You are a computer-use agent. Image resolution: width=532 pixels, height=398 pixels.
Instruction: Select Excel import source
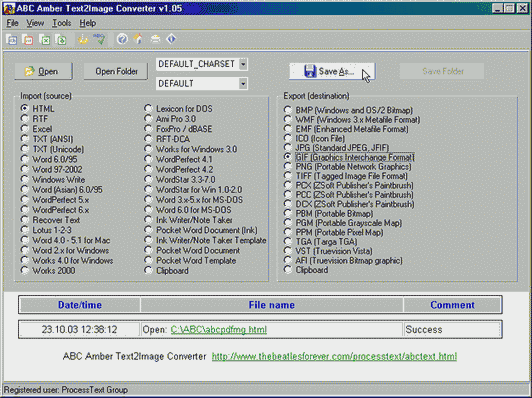pos(36,129)
